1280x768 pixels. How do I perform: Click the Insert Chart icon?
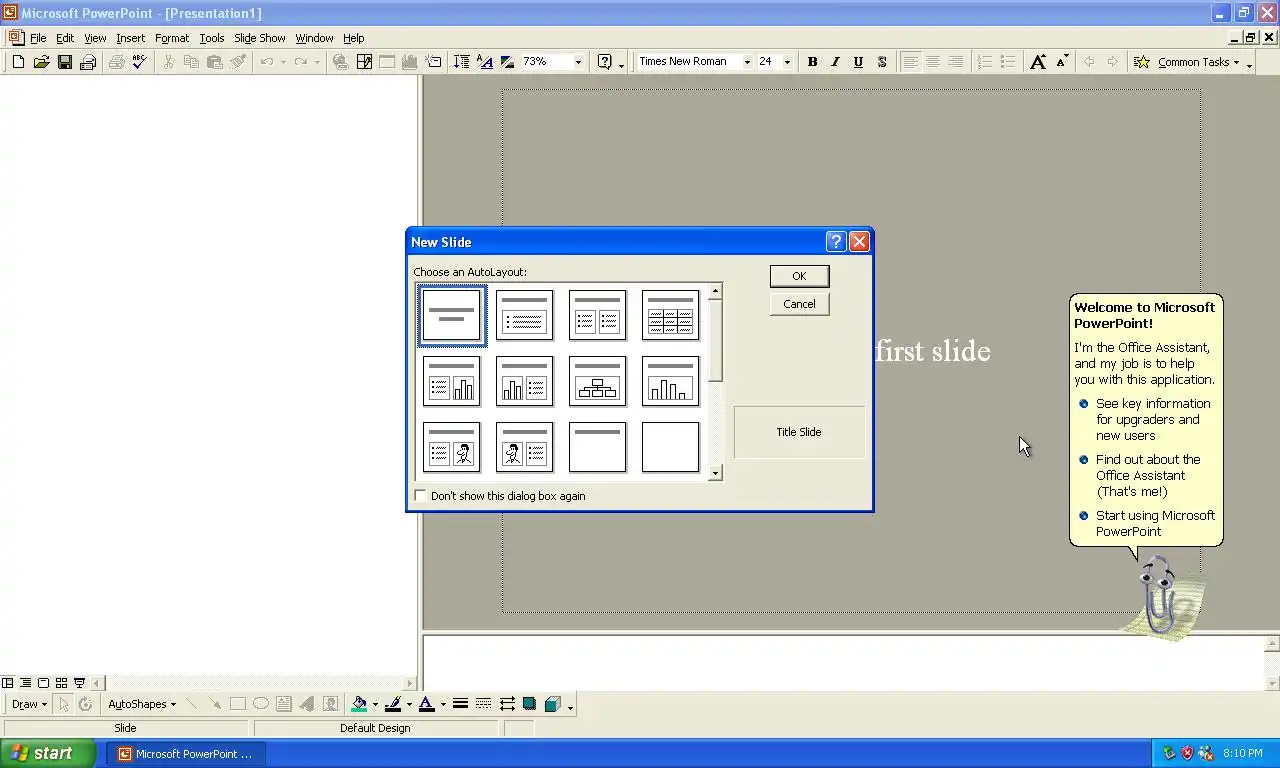click(x=410, y=62)
